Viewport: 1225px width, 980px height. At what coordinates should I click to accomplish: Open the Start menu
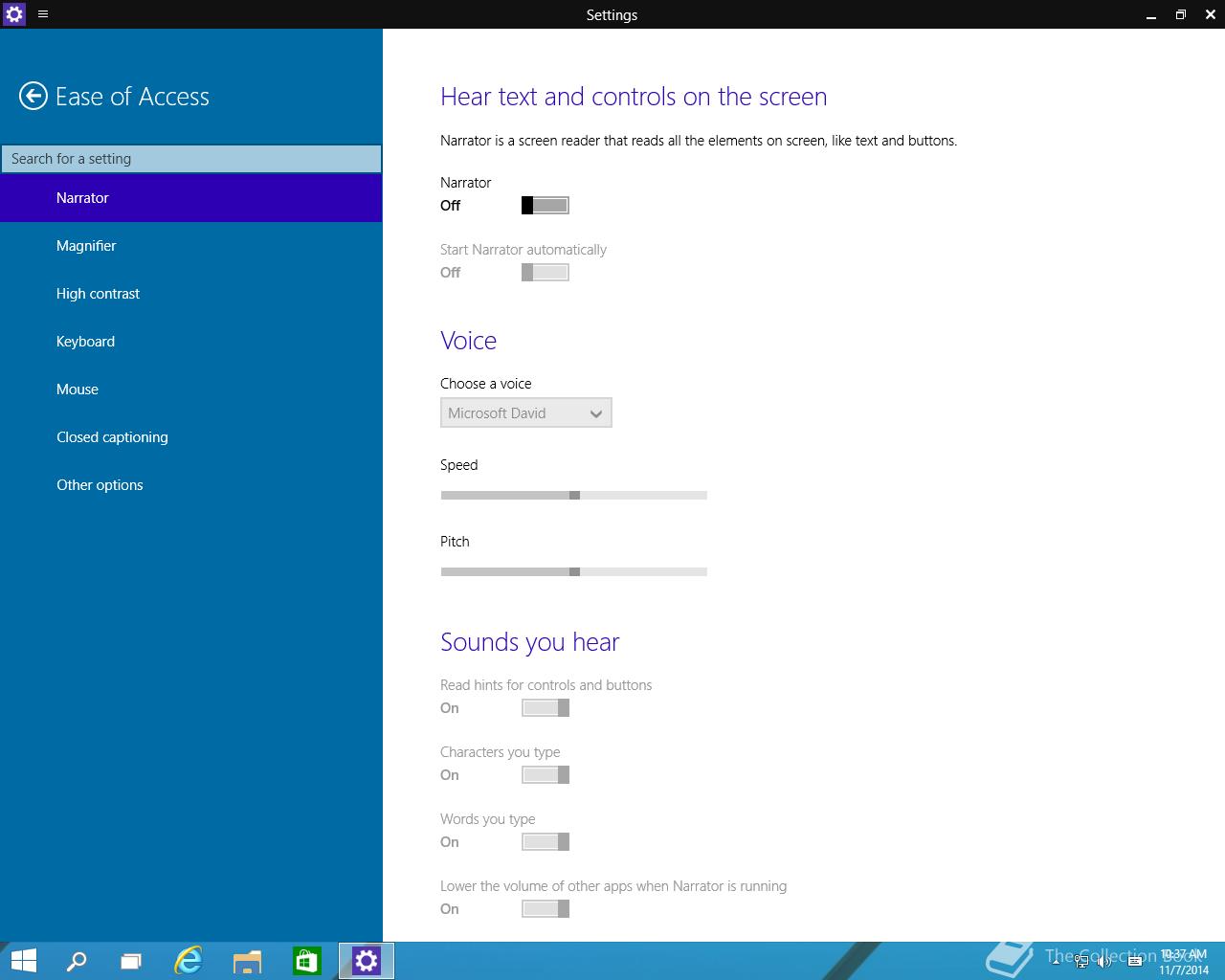click(x=22, y=961)
